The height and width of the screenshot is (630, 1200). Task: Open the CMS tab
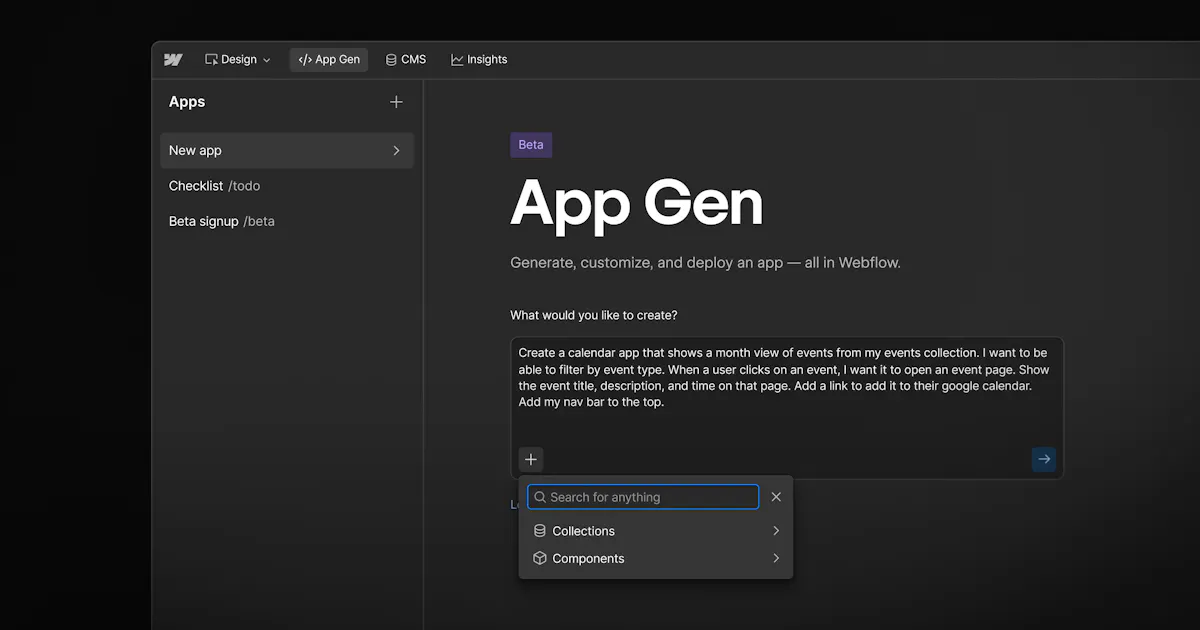[406, 60]
